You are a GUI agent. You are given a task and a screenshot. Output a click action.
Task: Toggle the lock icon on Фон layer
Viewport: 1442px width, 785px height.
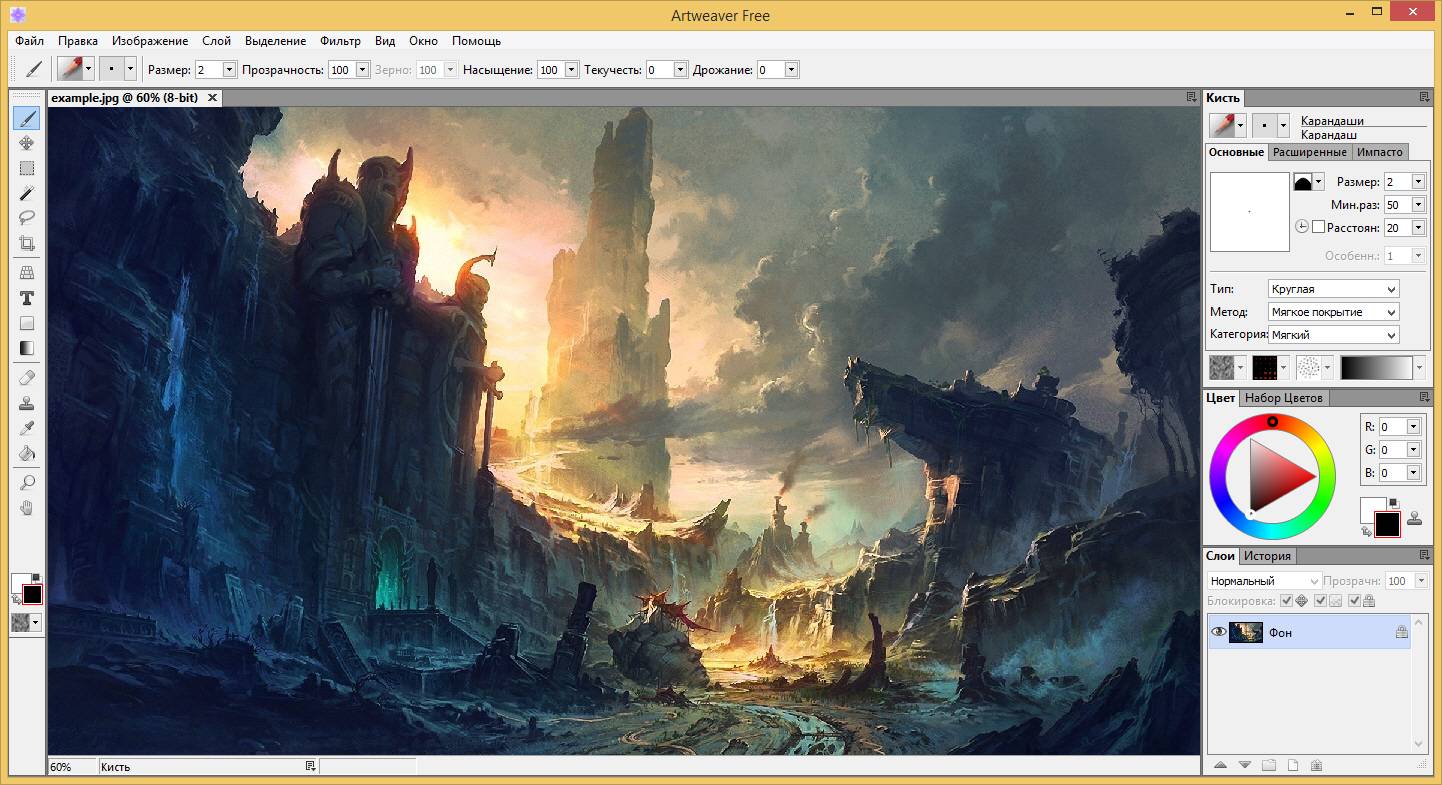point(1401,632)
